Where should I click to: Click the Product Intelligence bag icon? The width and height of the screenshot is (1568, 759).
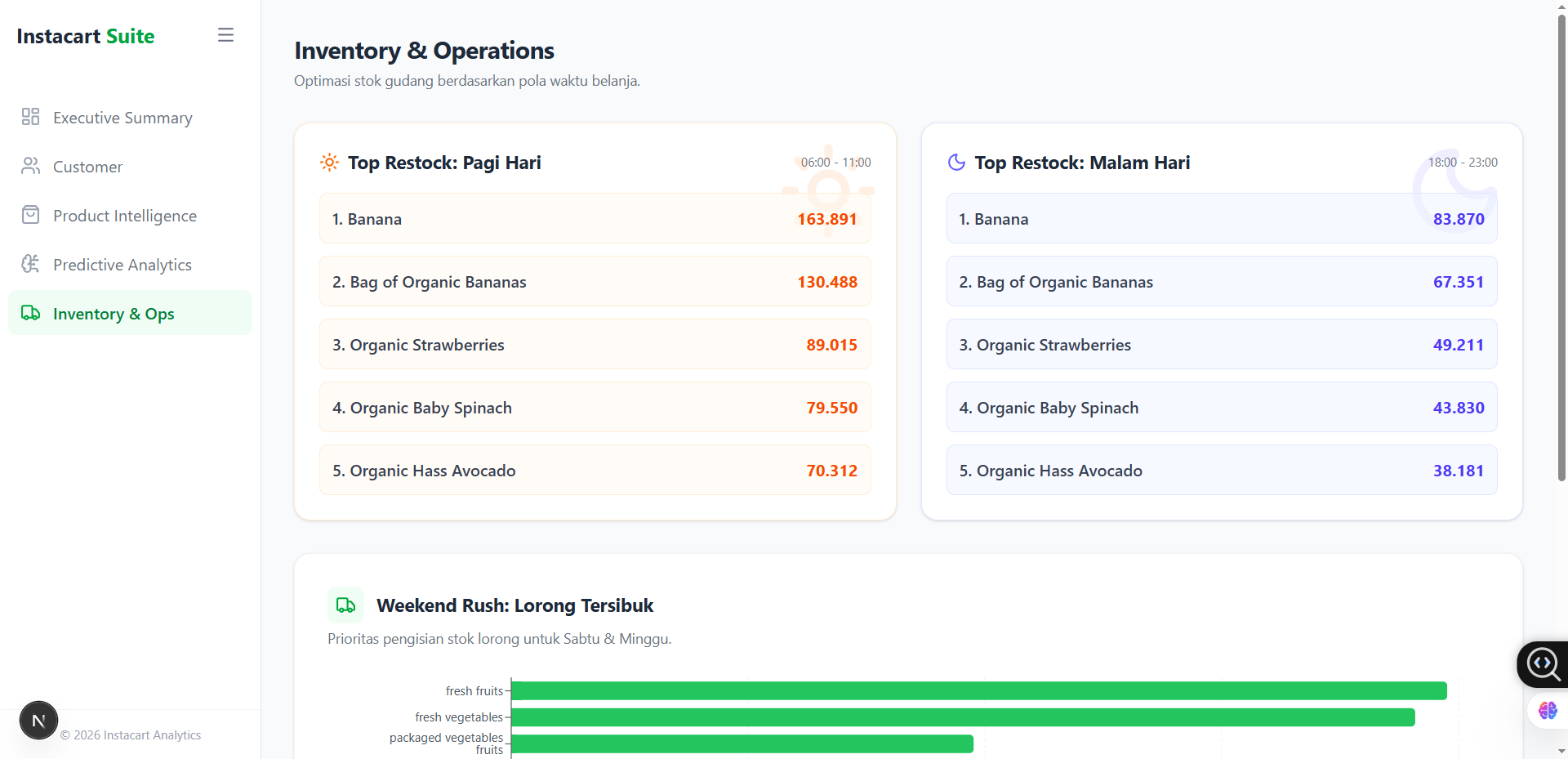pyautogui.click(x=30, y=215)
